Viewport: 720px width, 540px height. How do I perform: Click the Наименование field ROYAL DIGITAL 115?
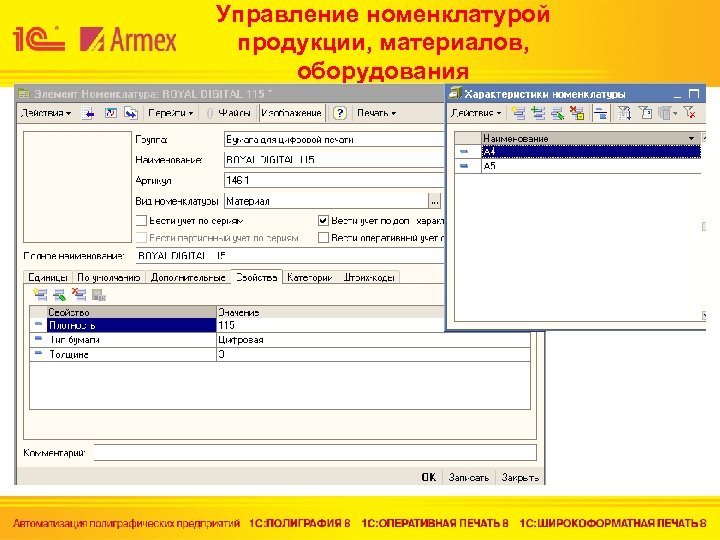[334, 160]
